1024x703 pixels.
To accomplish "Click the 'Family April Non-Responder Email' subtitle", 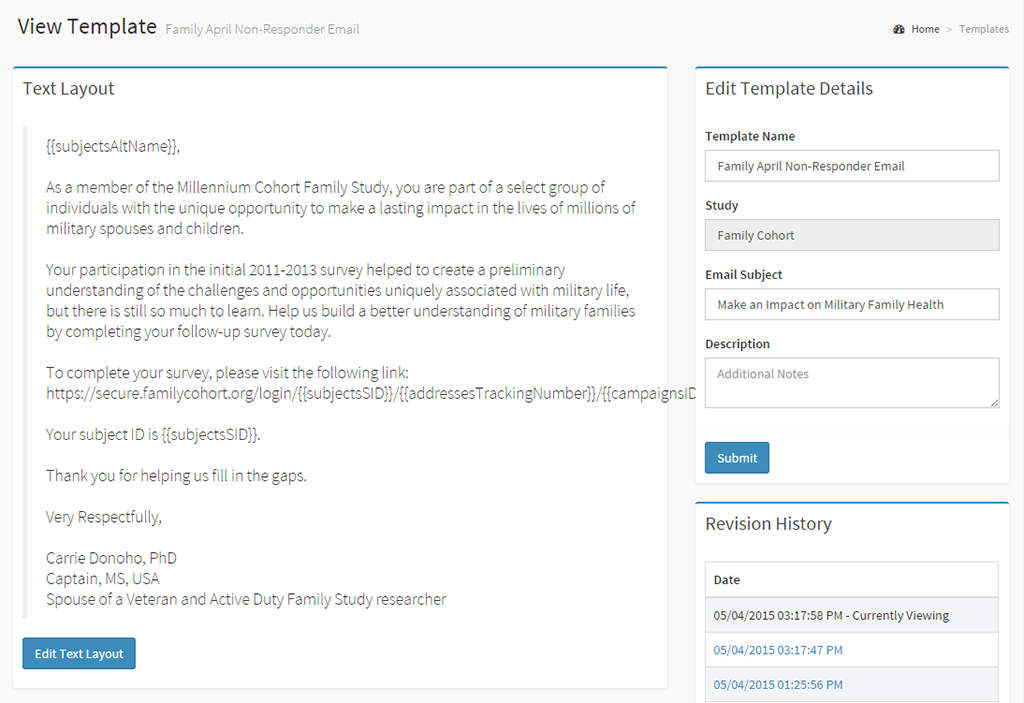I will [x=262, y=29].
